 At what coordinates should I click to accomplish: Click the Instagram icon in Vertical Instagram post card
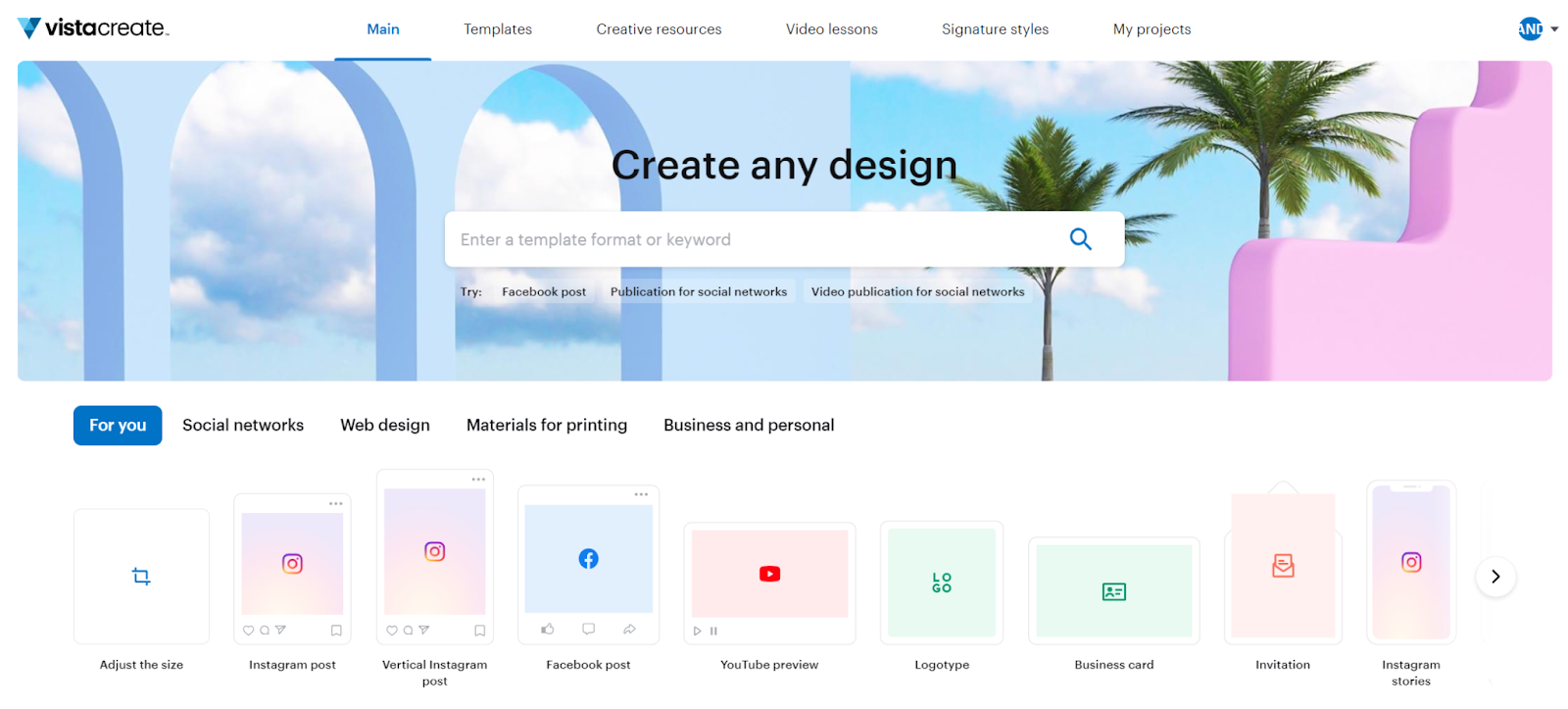(435, 552)
